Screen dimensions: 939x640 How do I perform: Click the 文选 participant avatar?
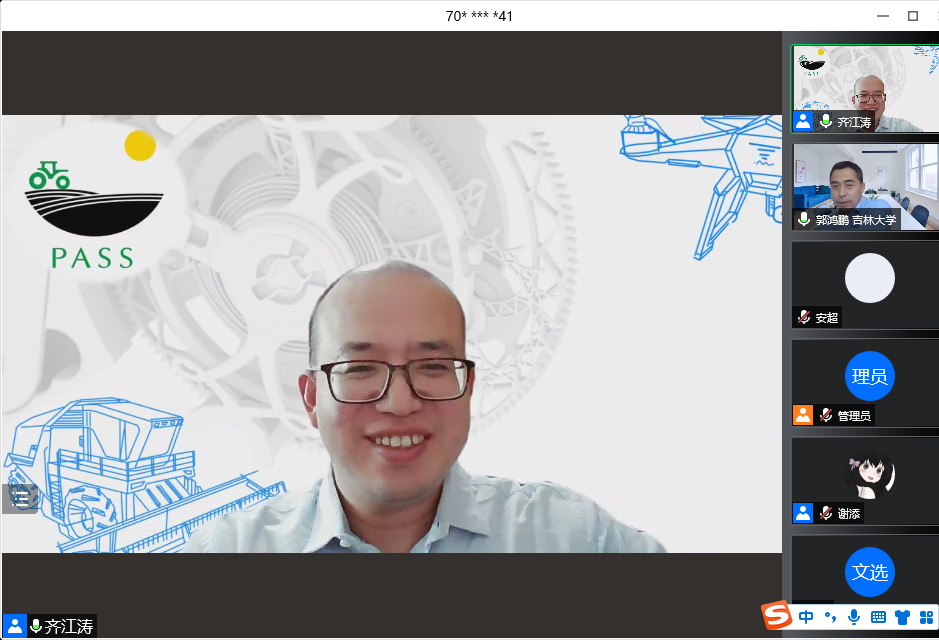coord(869,572)
